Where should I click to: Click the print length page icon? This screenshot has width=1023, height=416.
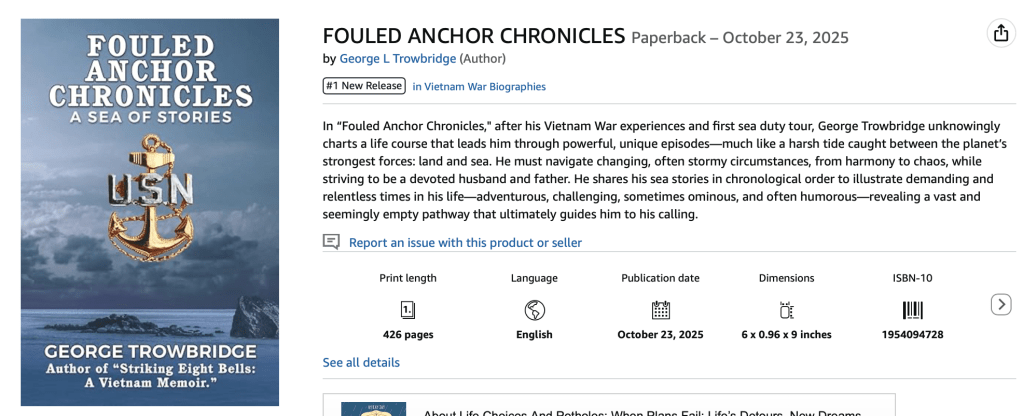(x=408, y=309)
